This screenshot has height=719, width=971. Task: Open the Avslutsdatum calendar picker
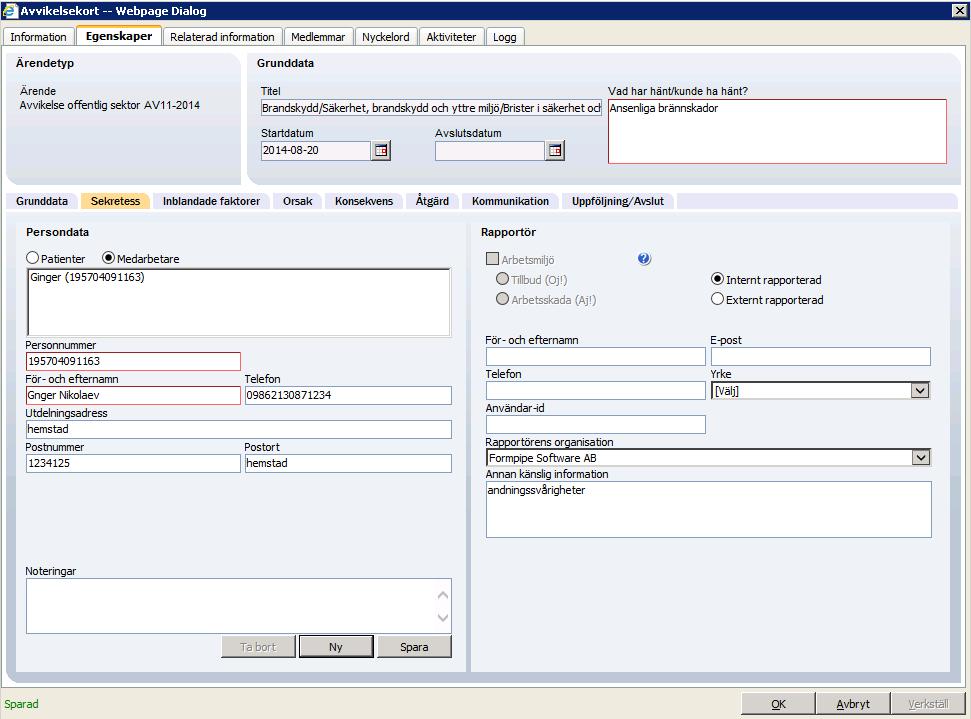(555, 150)
